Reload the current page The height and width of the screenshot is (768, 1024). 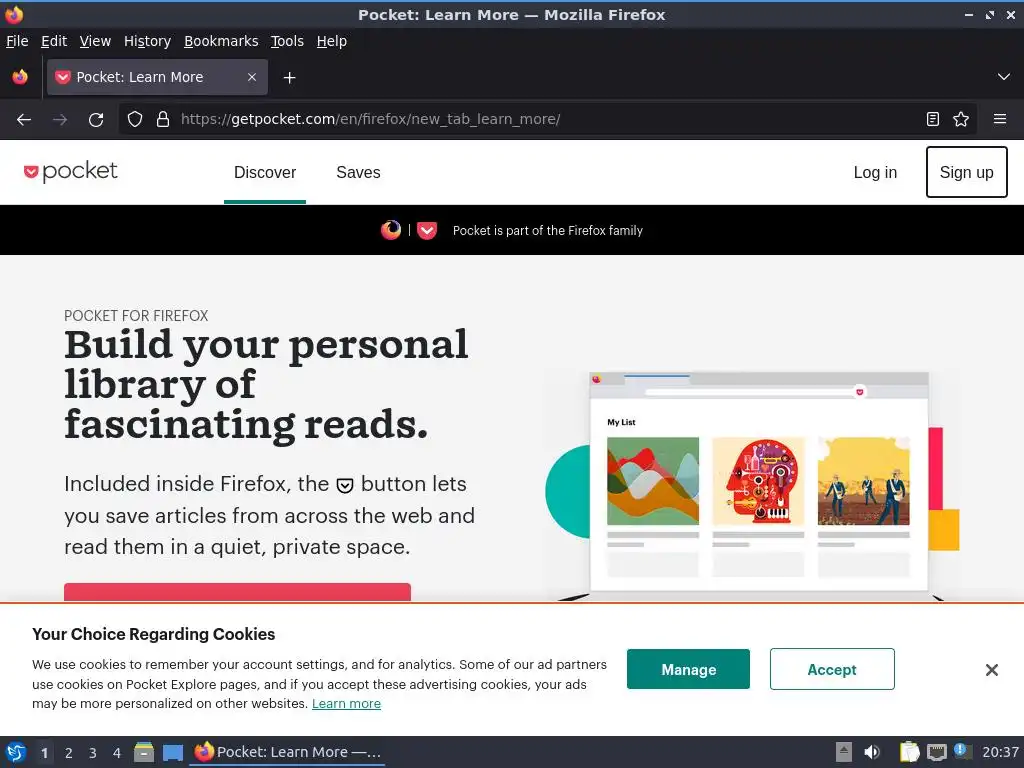(96, 120)
